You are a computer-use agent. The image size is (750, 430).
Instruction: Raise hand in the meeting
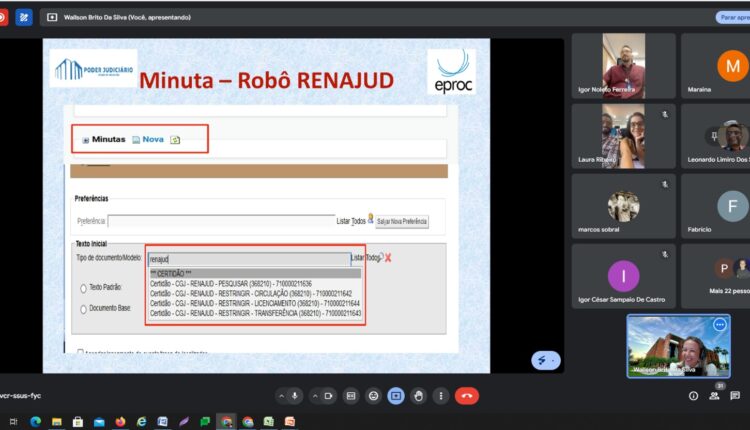point(419,395)
